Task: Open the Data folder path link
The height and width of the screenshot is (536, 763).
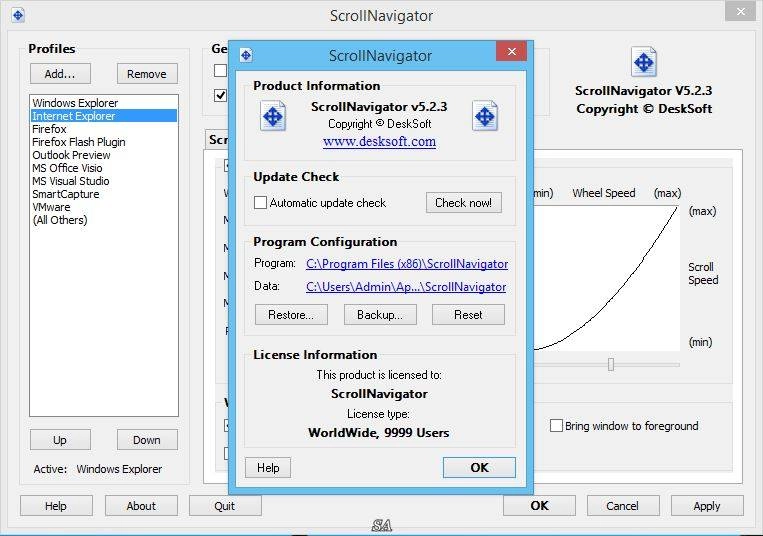Action: (x=406, y=287)
